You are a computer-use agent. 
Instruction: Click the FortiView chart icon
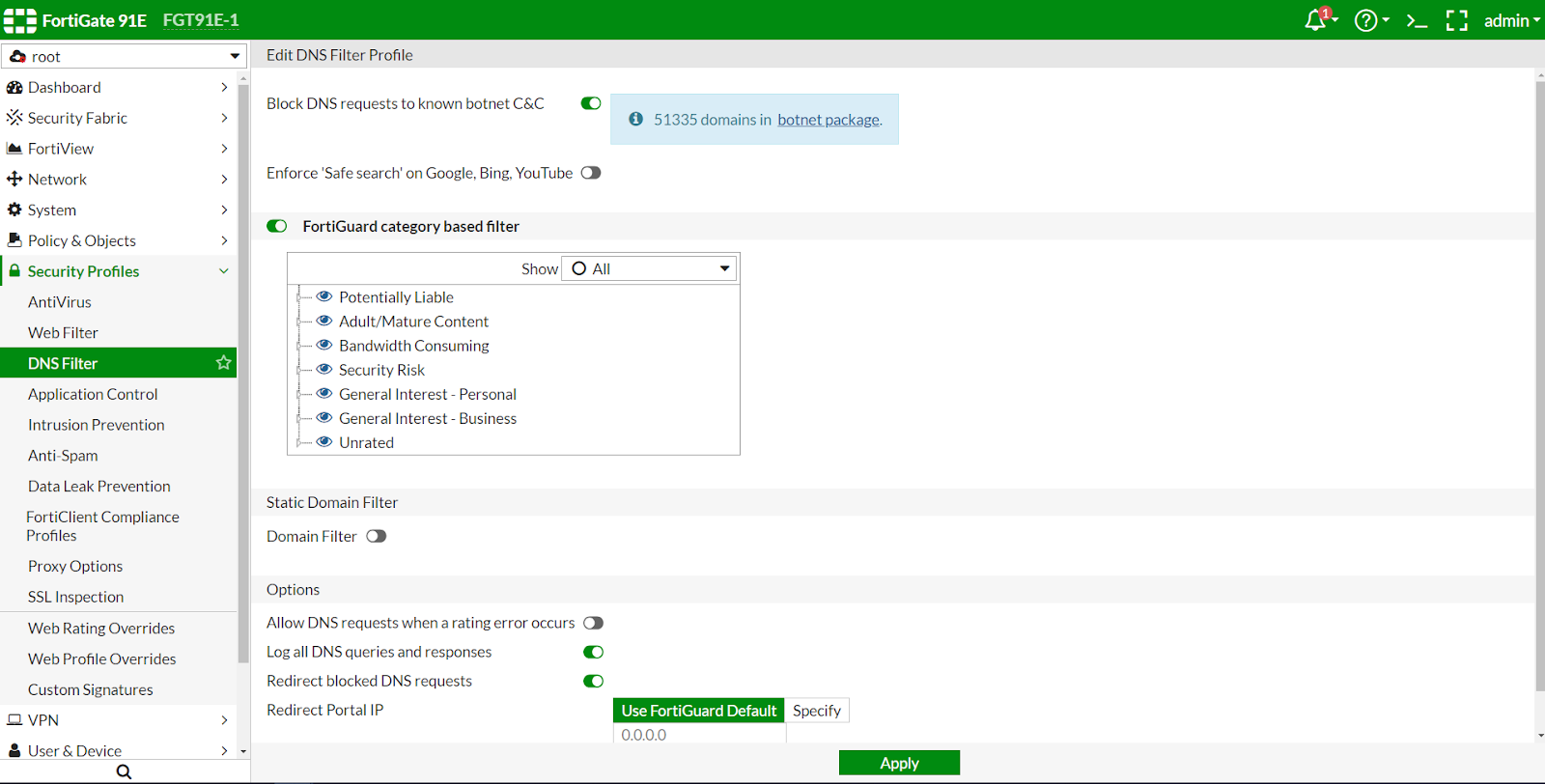[x=14, y=149]
